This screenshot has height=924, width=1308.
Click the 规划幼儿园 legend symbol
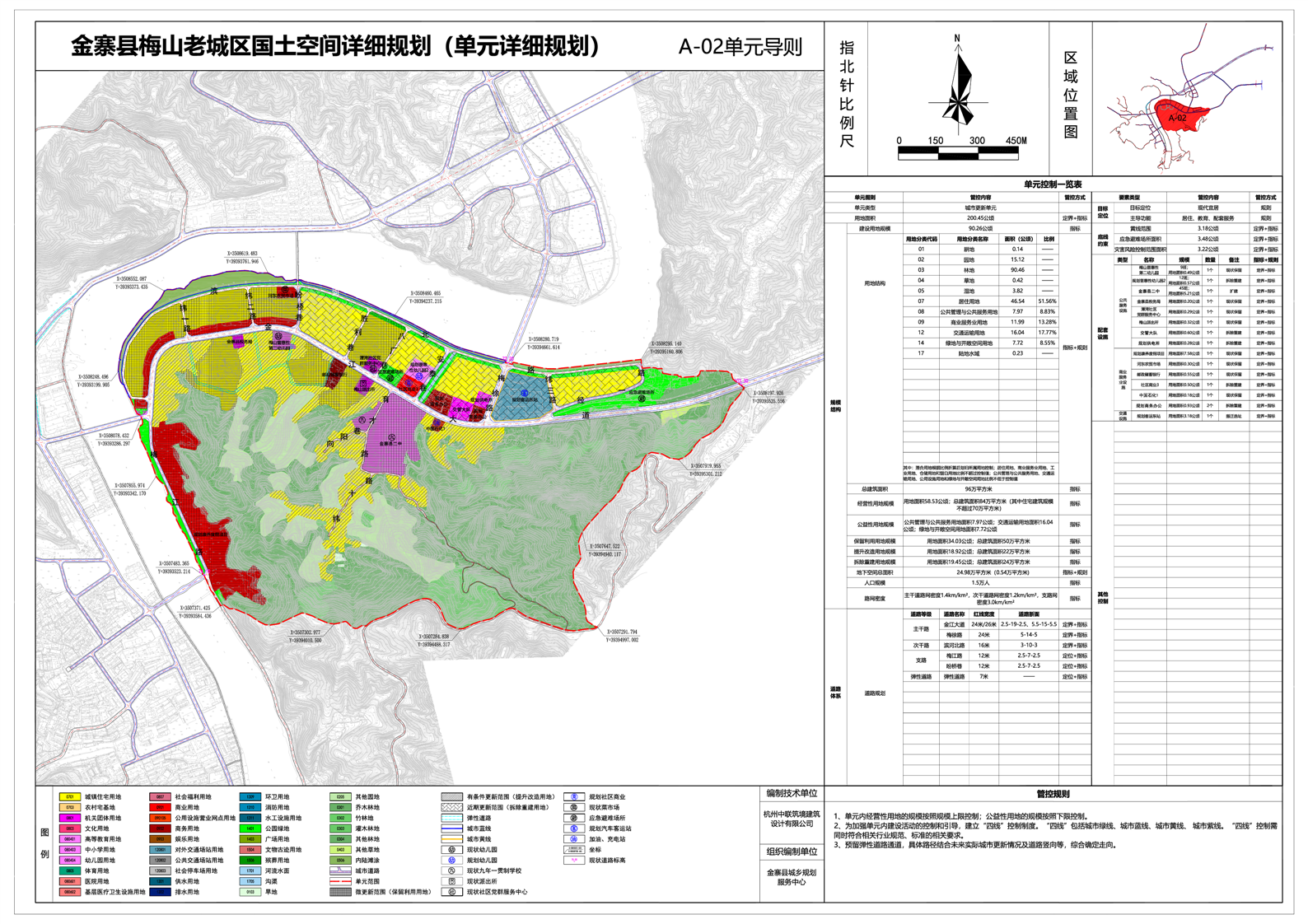click(451, 861)
